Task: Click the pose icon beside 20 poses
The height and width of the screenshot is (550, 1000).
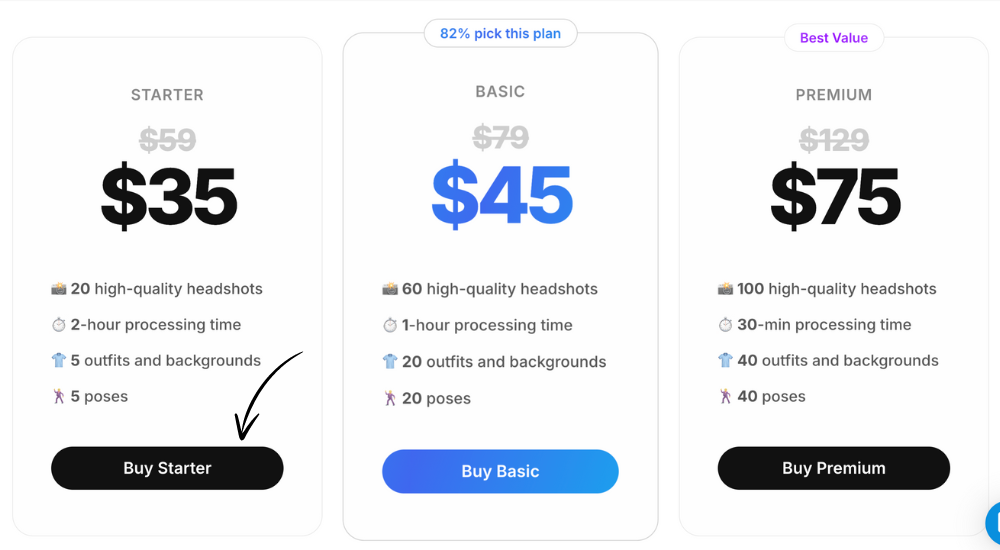Action: 390,398
